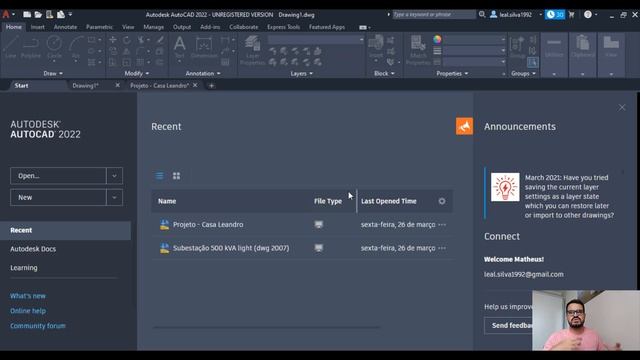Screen dimensions: 640x360
Task: Expand the Layers panel dropdown
Action: pyautogui.click(x=302, y=73)
